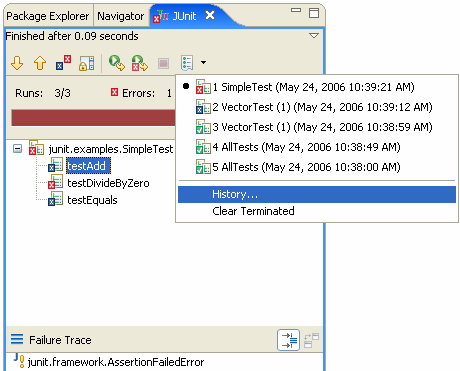This screenshot has height=371, width=460.
Task: Choose 5 AllTests 10:38:00 AM entry
Action: tap(317, 167)
